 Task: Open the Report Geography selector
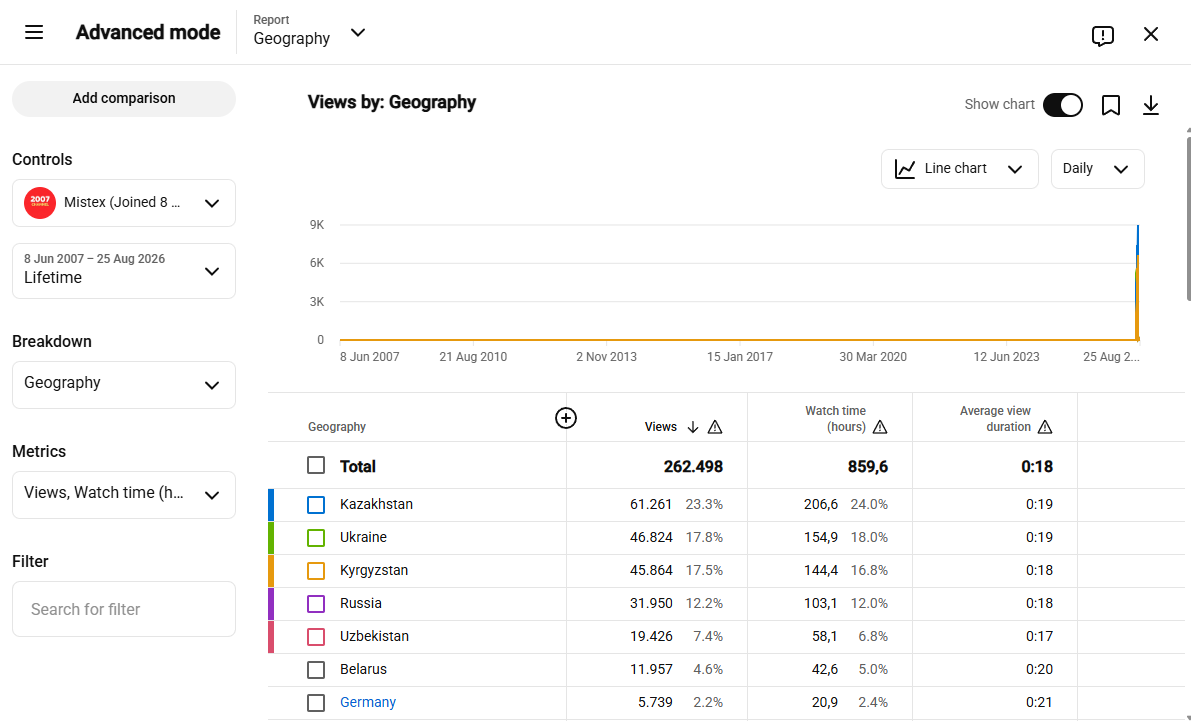(310, 32)
